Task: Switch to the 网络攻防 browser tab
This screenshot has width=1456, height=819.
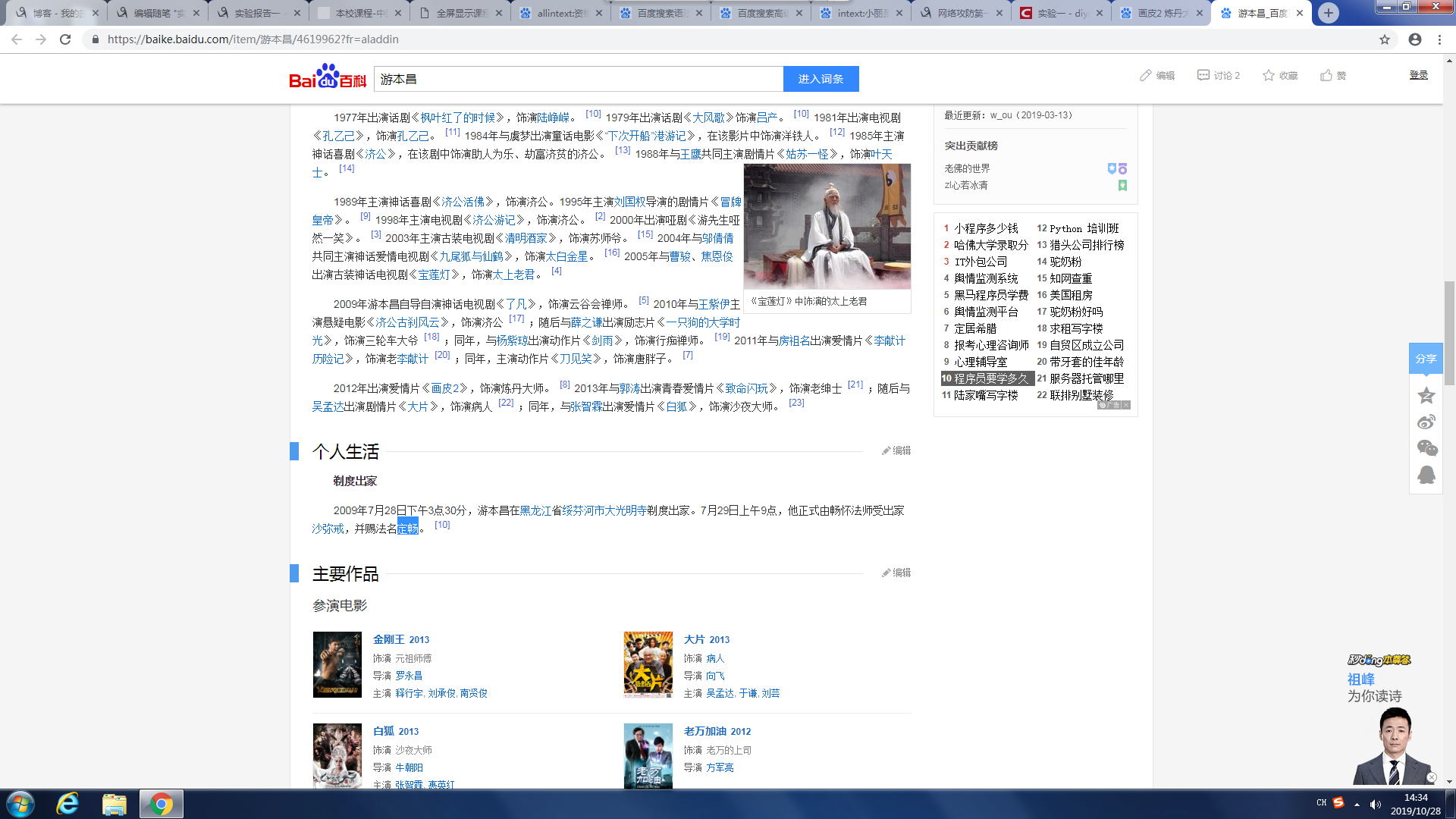Action: (959, 13)
